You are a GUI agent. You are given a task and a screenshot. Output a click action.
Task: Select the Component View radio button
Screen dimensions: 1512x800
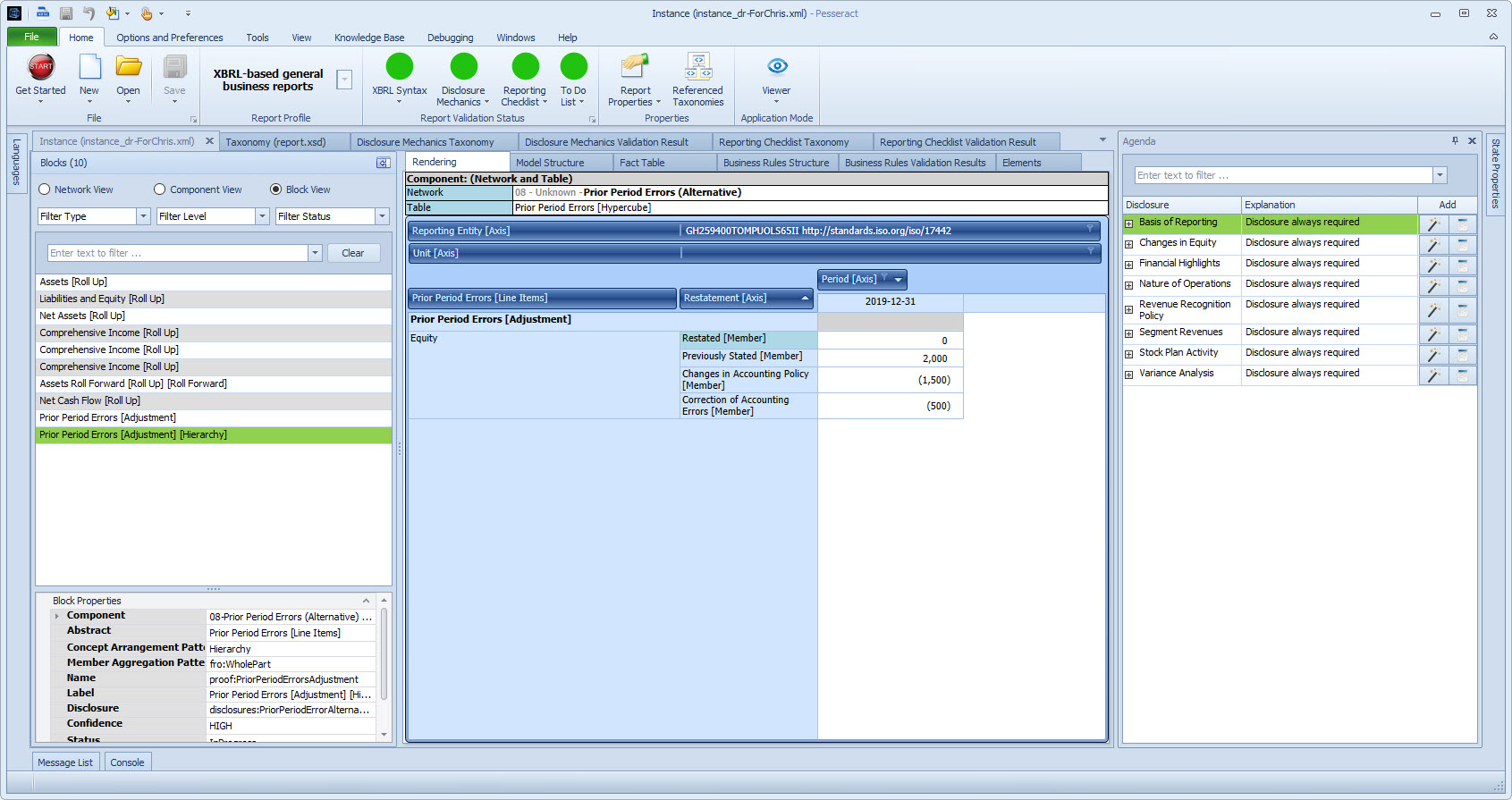tap(160, 189)
